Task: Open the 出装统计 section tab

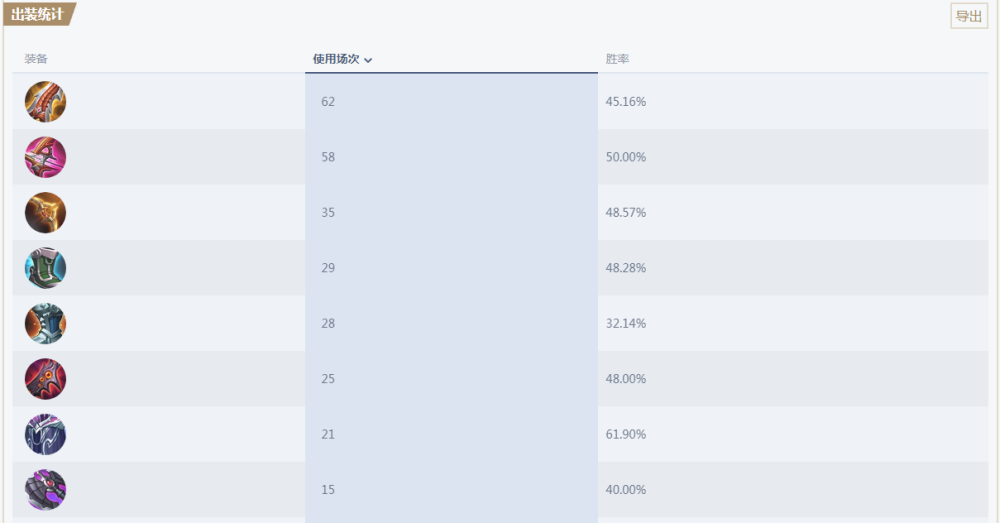Action: (x=38, y=14)
